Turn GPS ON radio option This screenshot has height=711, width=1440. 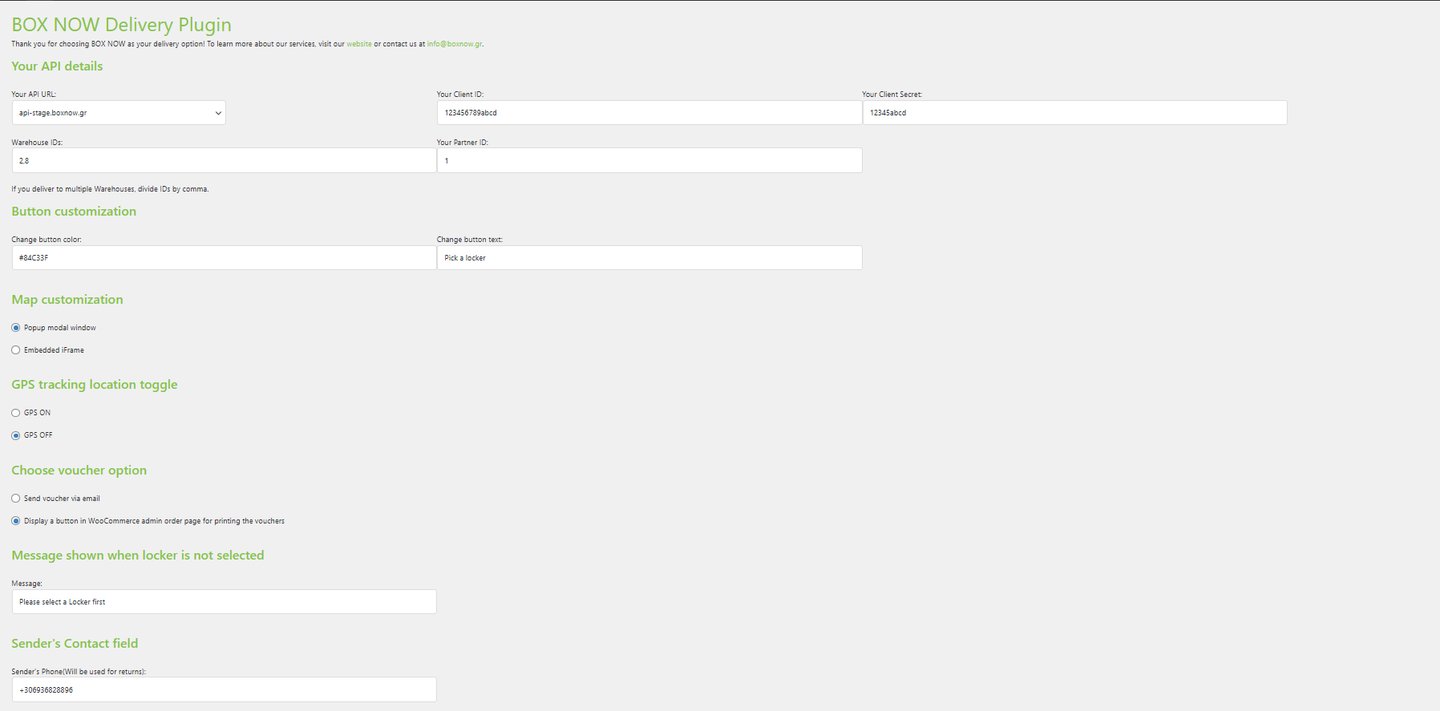tap(15, 413)
